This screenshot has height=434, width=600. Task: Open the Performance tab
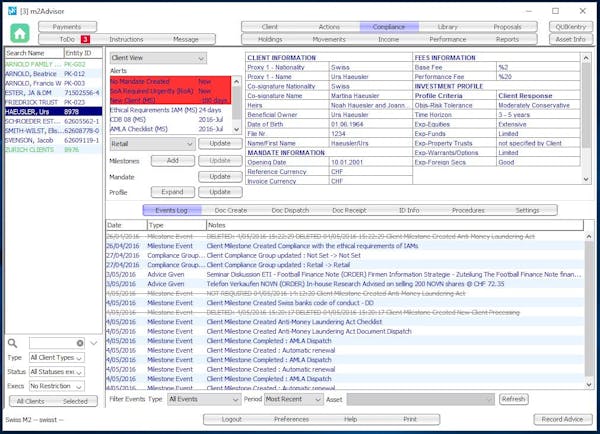tap(448, 39)
